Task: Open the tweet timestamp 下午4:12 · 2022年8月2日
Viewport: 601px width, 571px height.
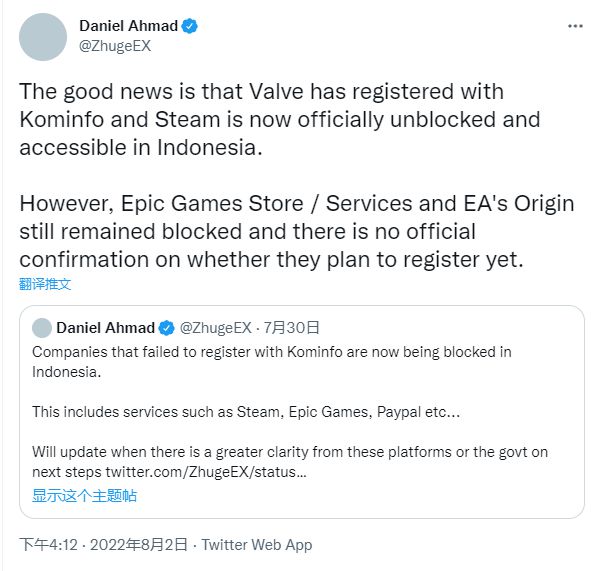Action: point(103,545)
